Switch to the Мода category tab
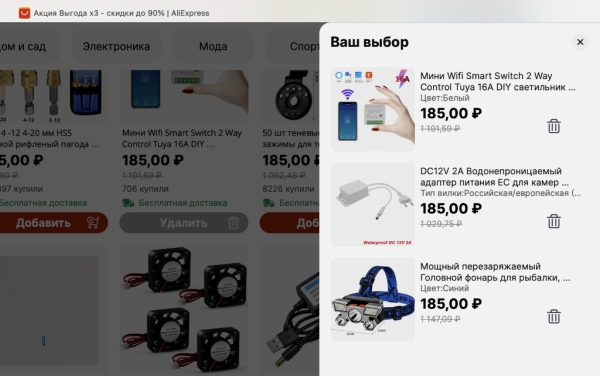 point(213,46)
